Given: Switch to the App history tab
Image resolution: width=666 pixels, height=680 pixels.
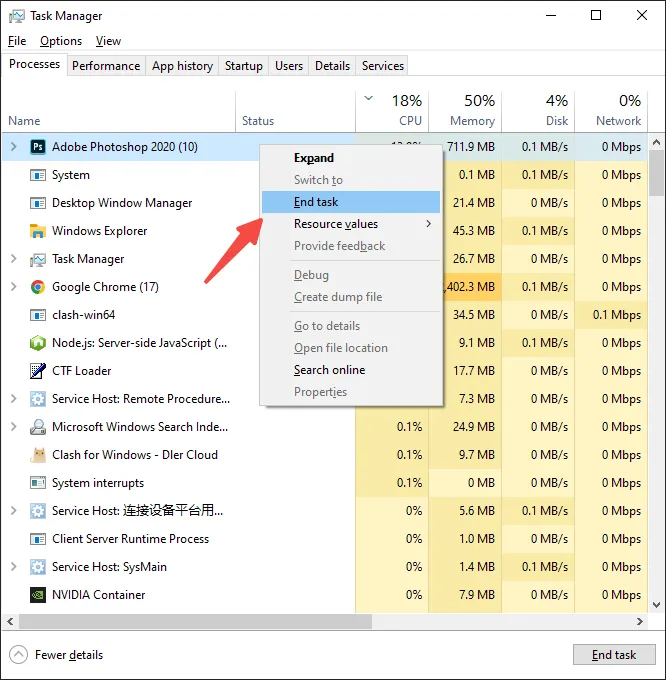Looking at the screenshot, I should (x=182, y=66).
